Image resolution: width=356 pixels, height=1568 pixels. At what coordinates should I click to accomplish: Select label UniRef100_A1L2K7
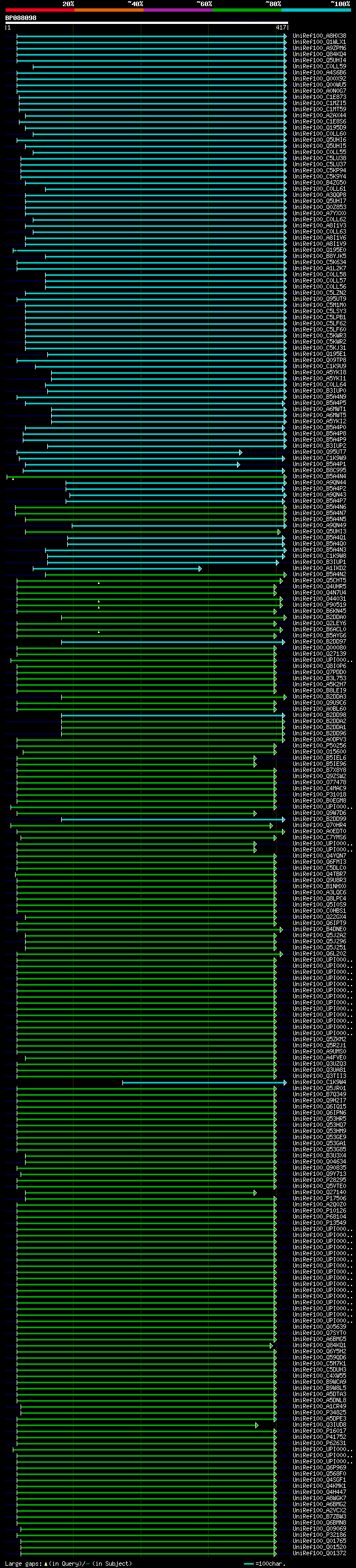(x=319, y=268)
